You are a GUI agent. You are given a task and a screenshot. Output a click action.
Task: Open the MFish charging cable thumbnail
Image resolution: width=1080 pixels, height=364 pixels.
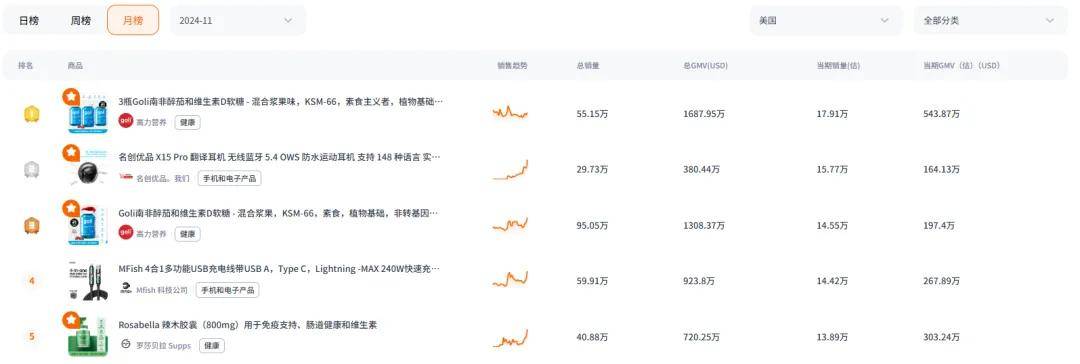(88, 281)
